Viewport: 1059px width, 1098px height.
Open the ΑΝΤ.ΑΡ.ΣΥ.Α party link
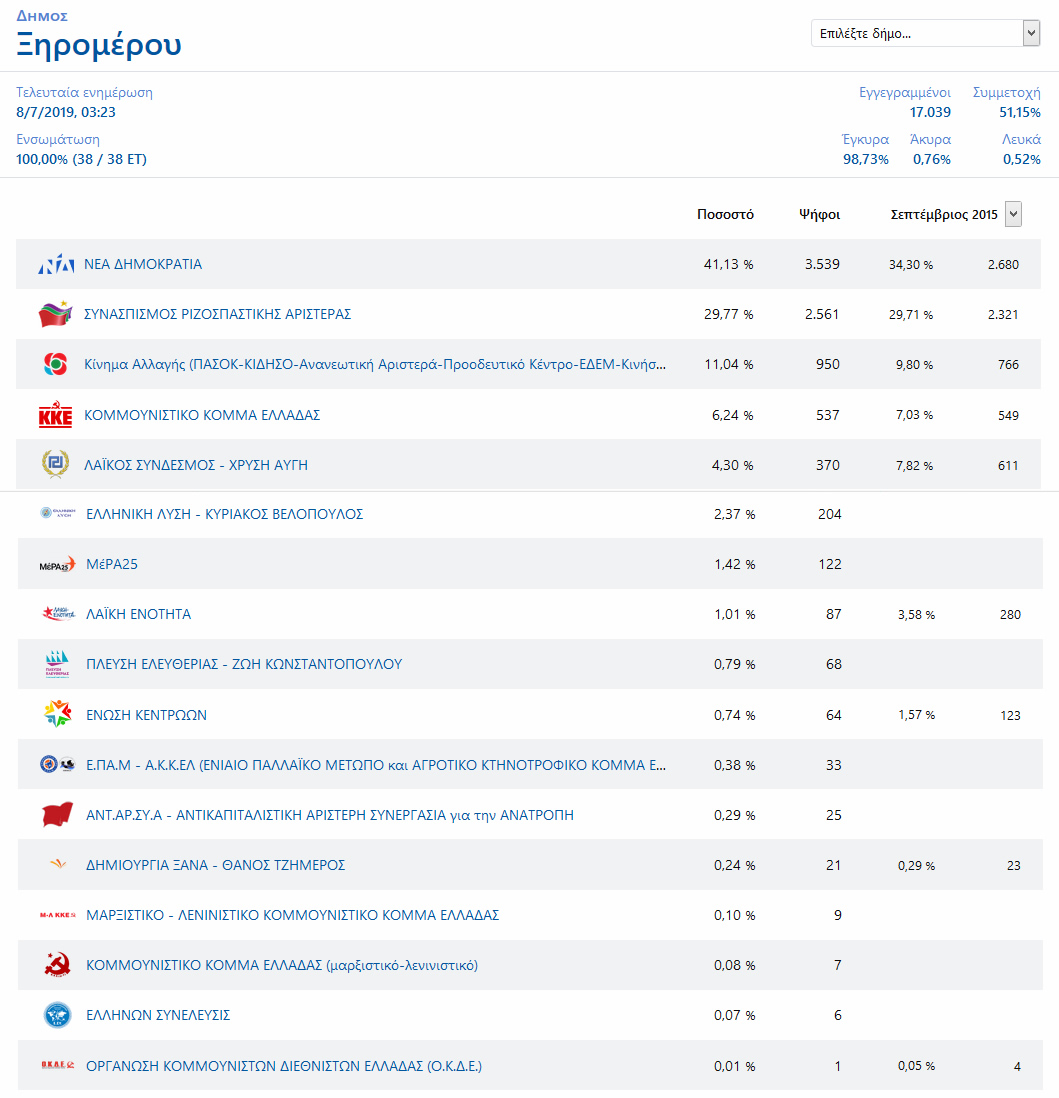(330, 815)
